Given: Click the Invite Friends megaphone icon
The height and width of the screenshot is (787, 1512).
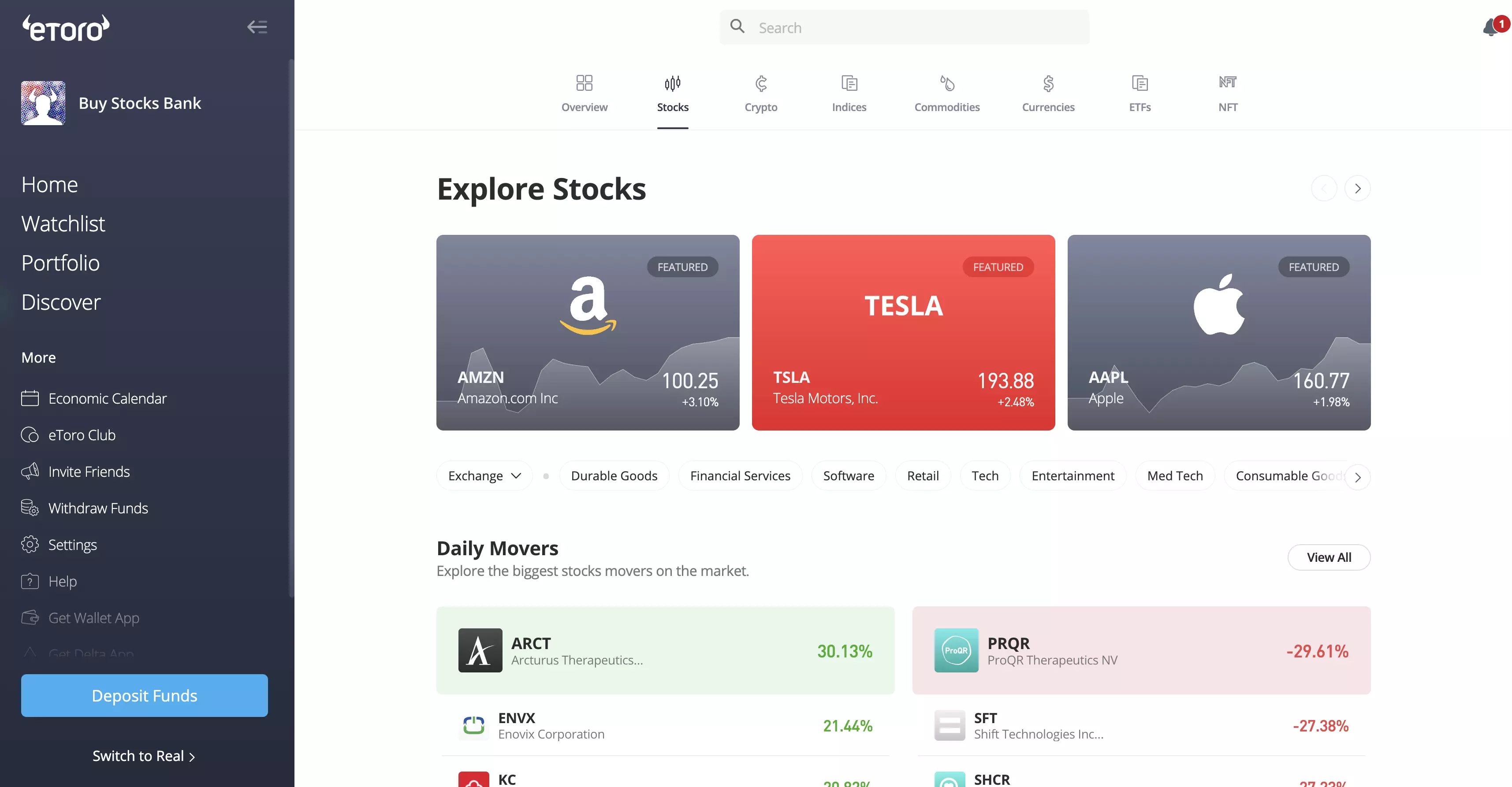Looking at the screenshot, I should pos(30,471).
